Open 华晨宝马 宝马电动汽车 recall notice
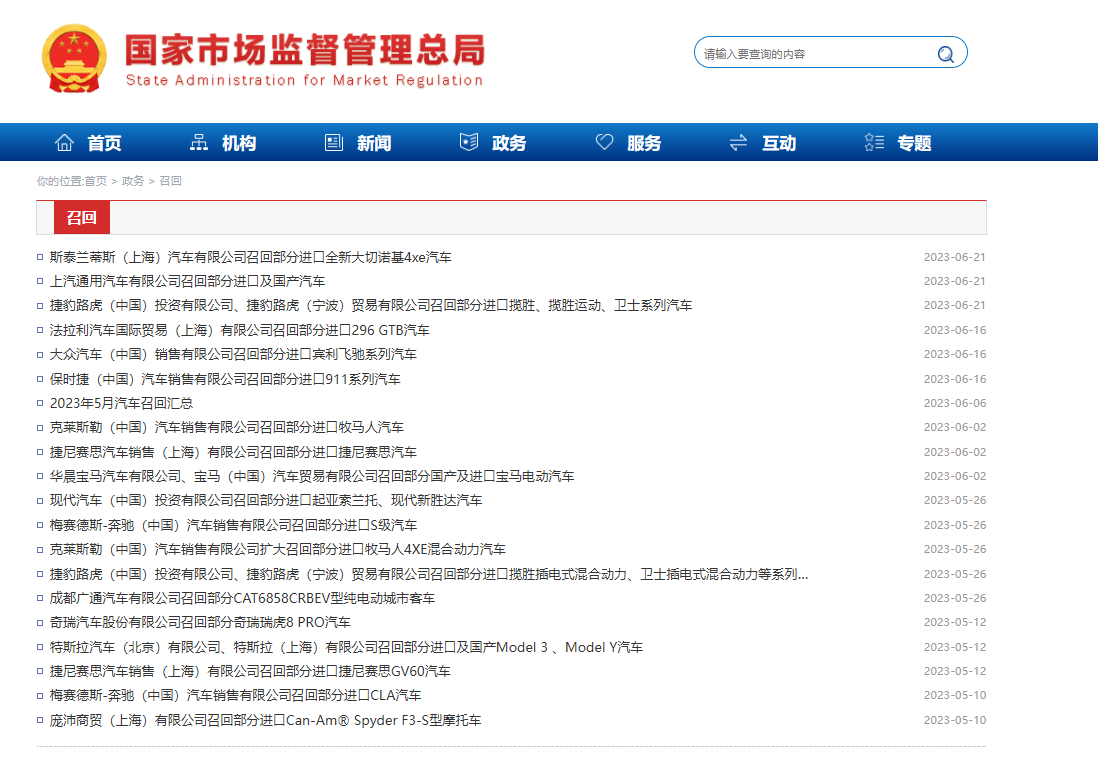1098x766 pixels. click(x=312, y=476)
